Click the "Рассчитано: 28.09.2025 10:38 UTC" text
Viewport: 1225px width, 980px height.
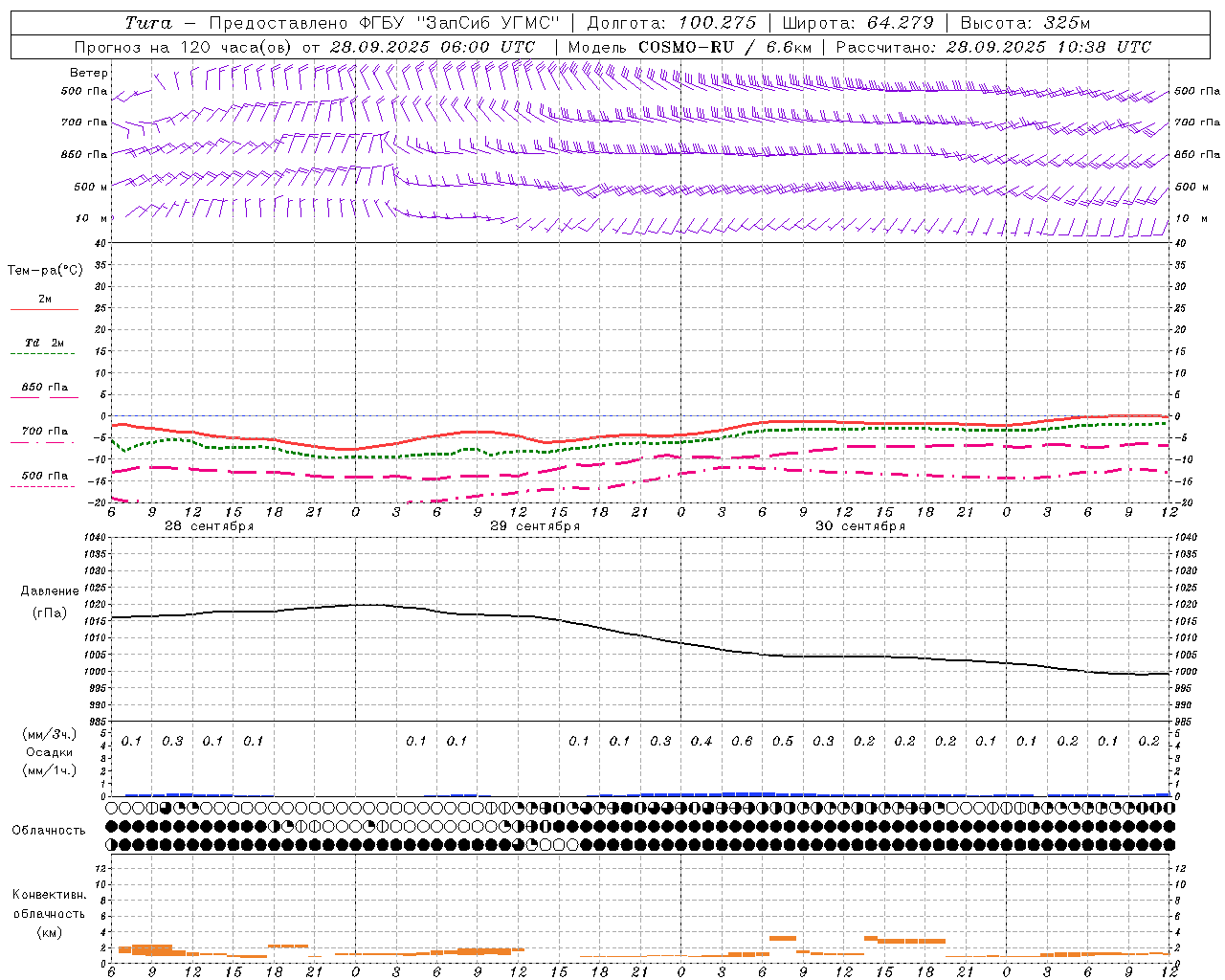coord(993,47)
